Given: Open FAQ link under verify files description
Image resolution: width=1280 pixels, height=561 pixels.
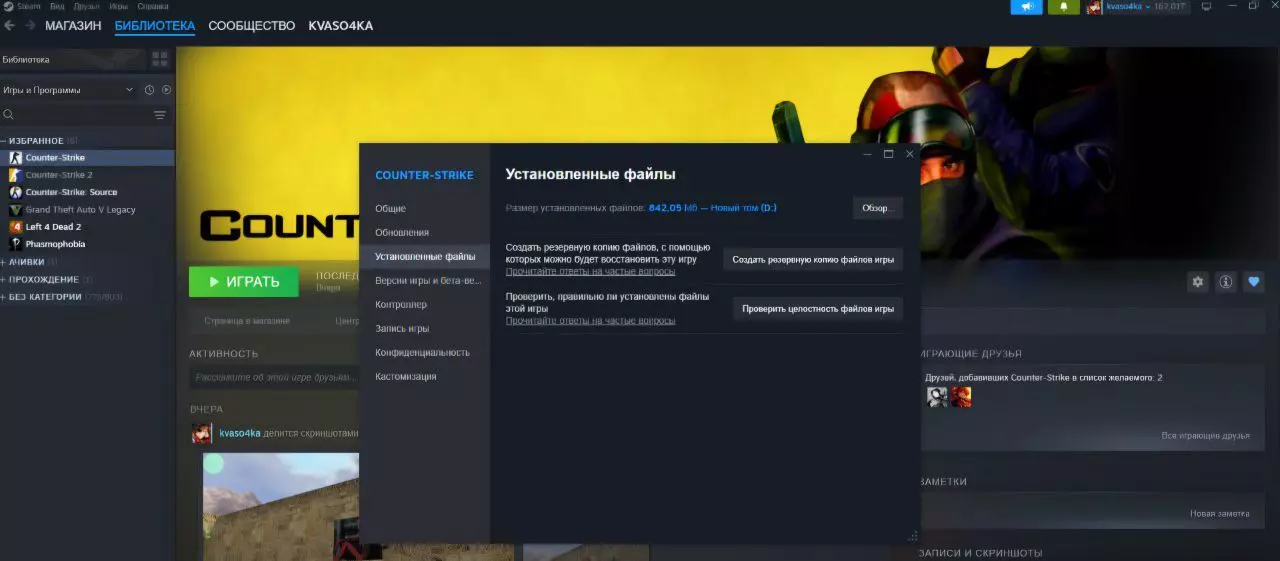Looking at the screenshot, I should coord(590,321).
